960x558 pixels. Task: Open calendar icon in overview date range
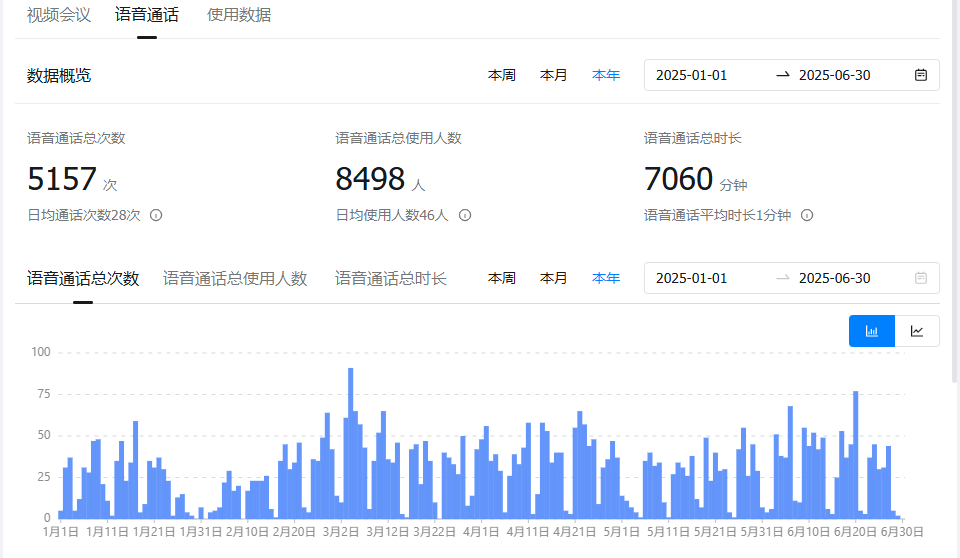pyautogui.click(x=920, y=75)
